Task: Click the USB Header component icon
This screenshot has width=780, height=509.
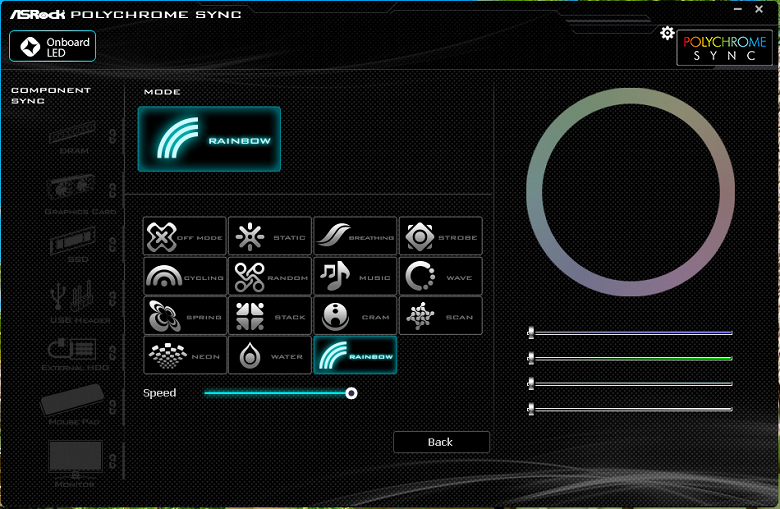Action: (72, 296)
